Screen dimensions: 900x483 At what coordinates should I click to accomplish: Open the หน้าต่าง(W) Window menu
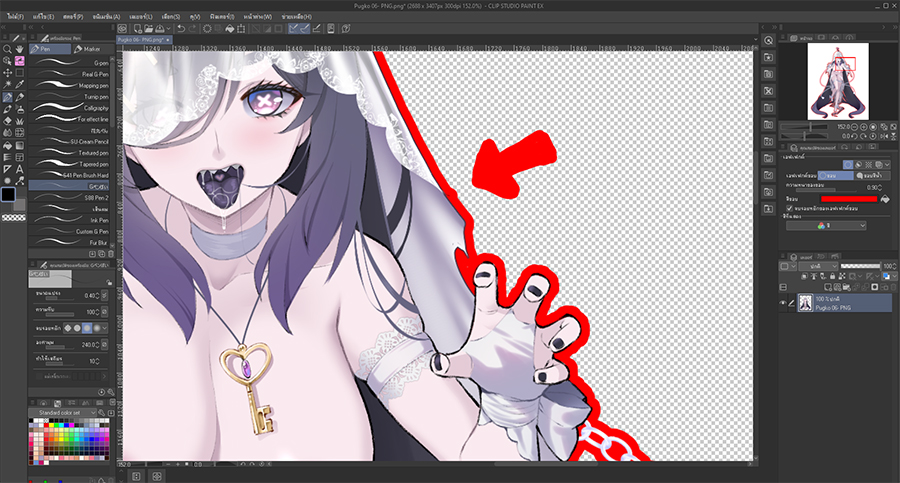[x=258, y=17]
